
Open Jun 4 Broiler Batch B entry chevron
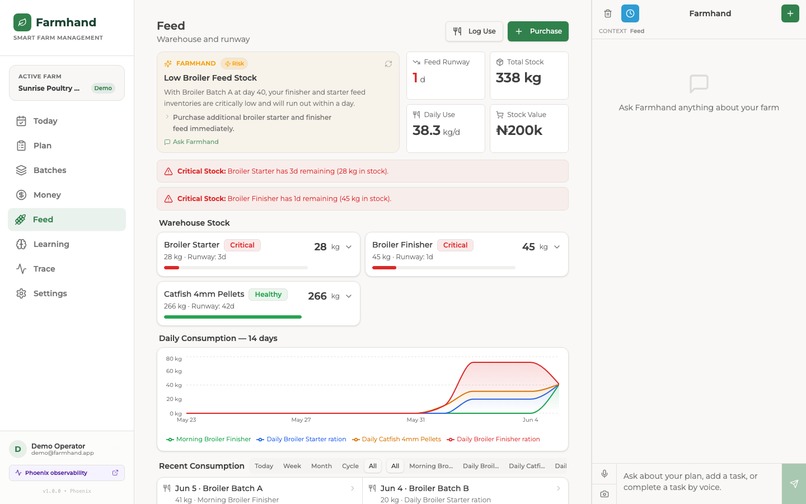pos(558,489)
